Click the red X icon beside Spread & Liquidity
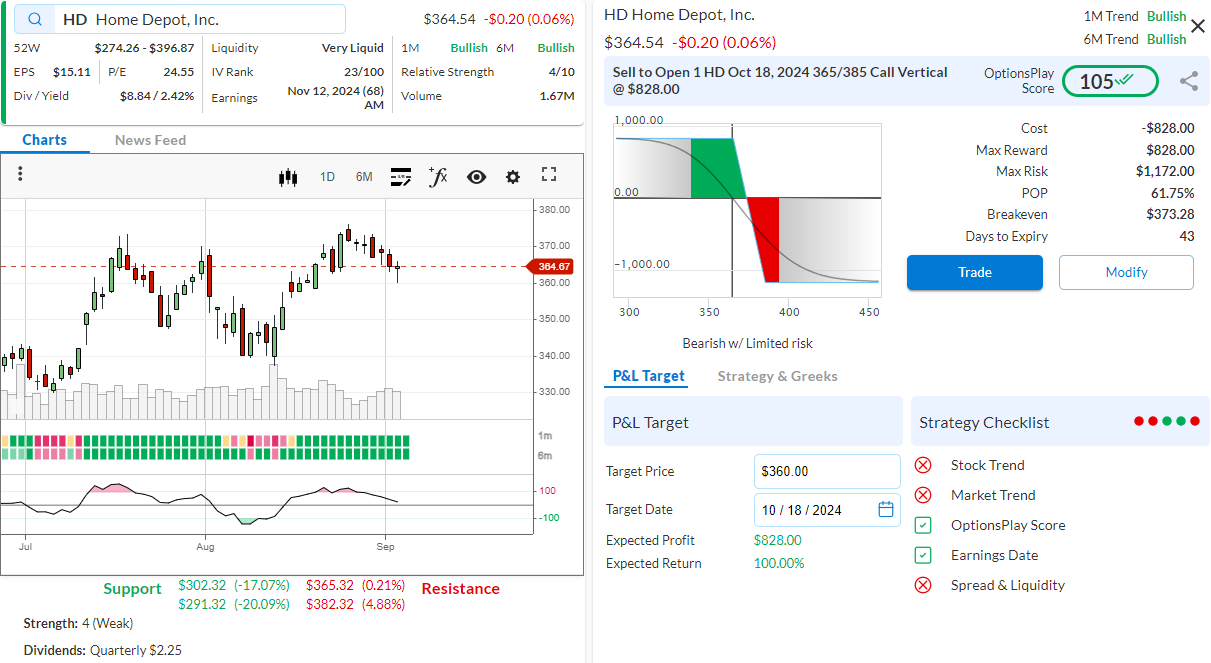Image resolution: width=1211 pixels, height=663 pixels. coord(924,585)
